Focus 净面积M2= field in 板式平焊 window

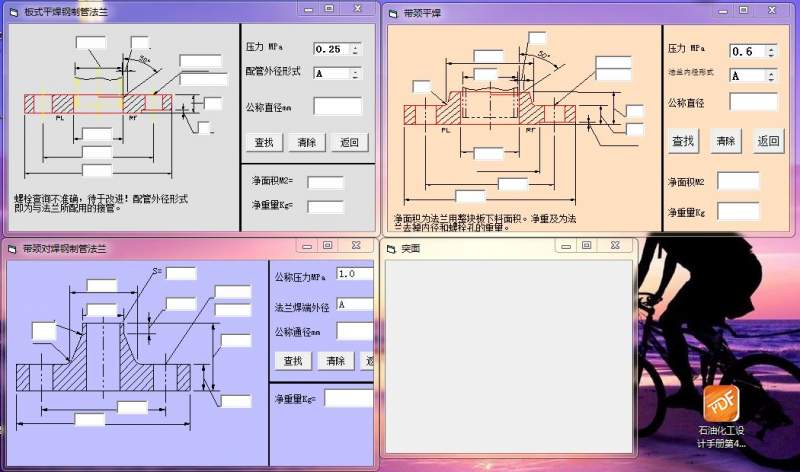coord(326,183)
